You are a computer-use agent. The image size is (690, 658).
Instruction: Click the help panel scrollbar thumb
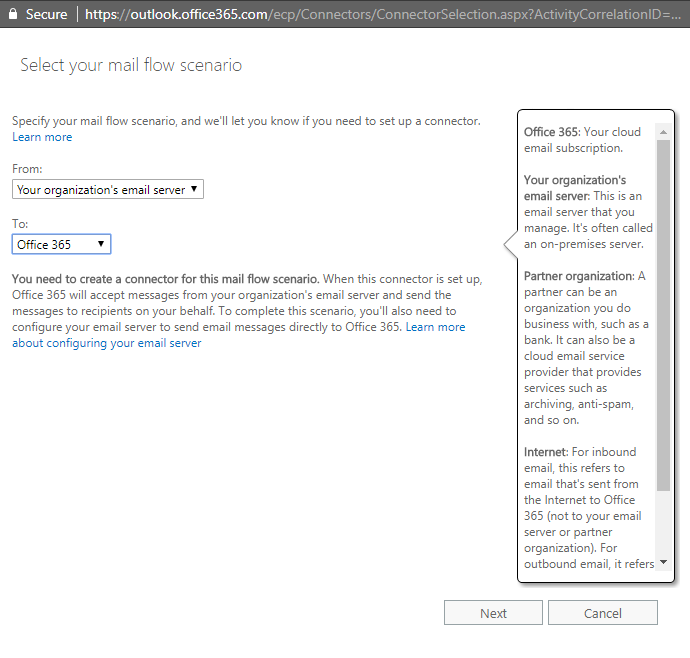click(x=663, y=315)
